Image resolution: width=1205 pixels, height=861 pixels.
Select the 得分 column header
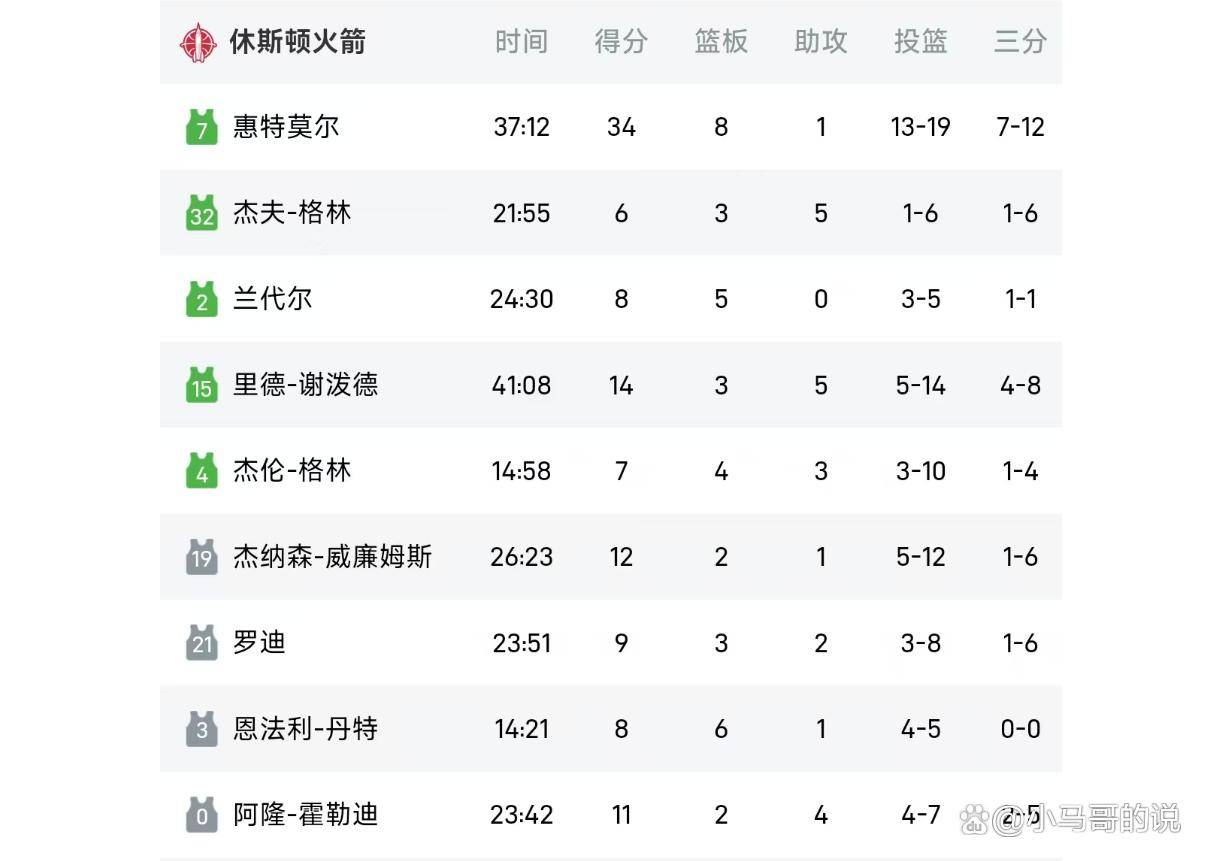[621, 41]
